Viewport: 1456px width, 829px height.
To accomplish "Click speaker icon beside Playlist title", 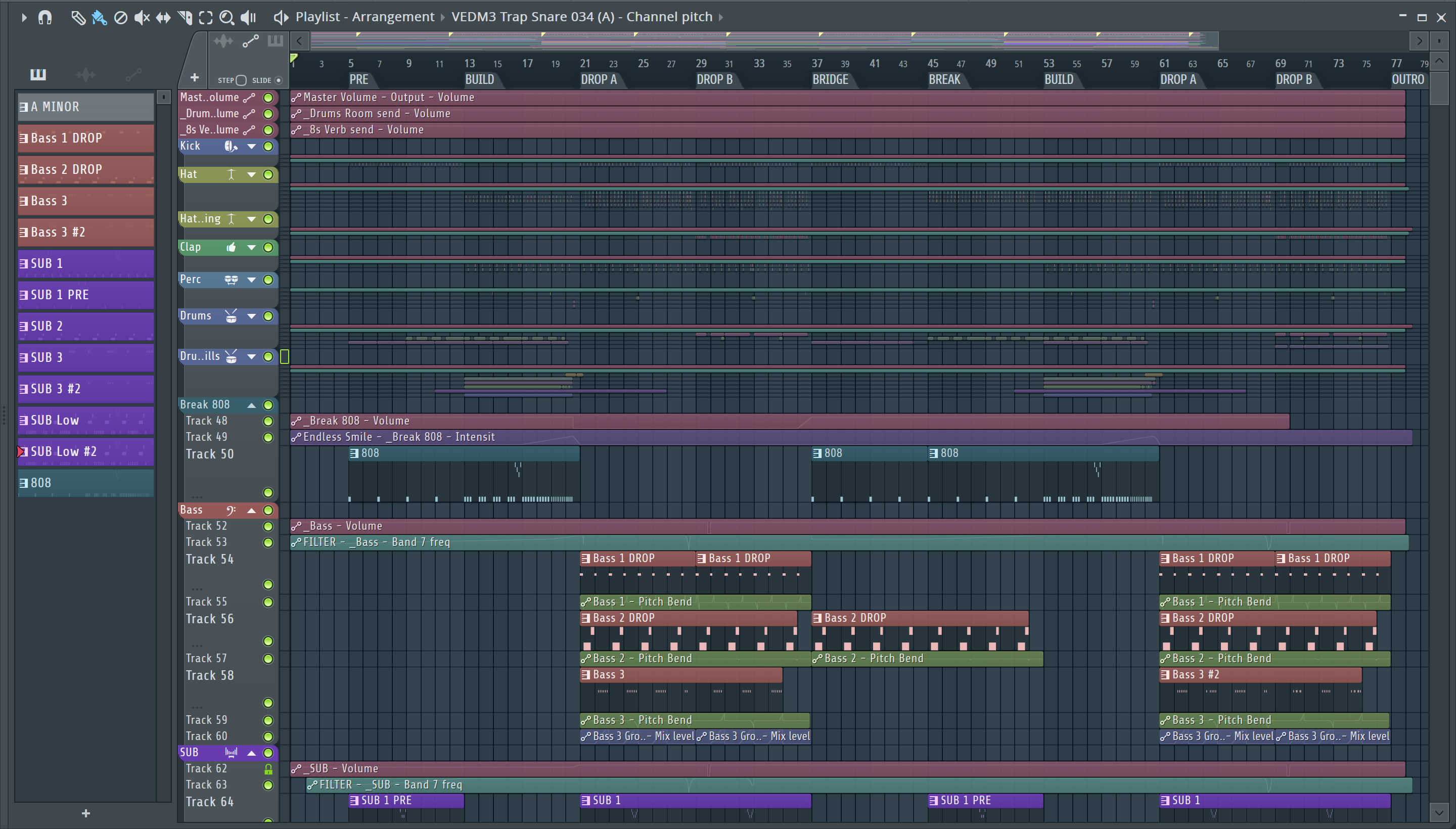I will coord(281,18).
